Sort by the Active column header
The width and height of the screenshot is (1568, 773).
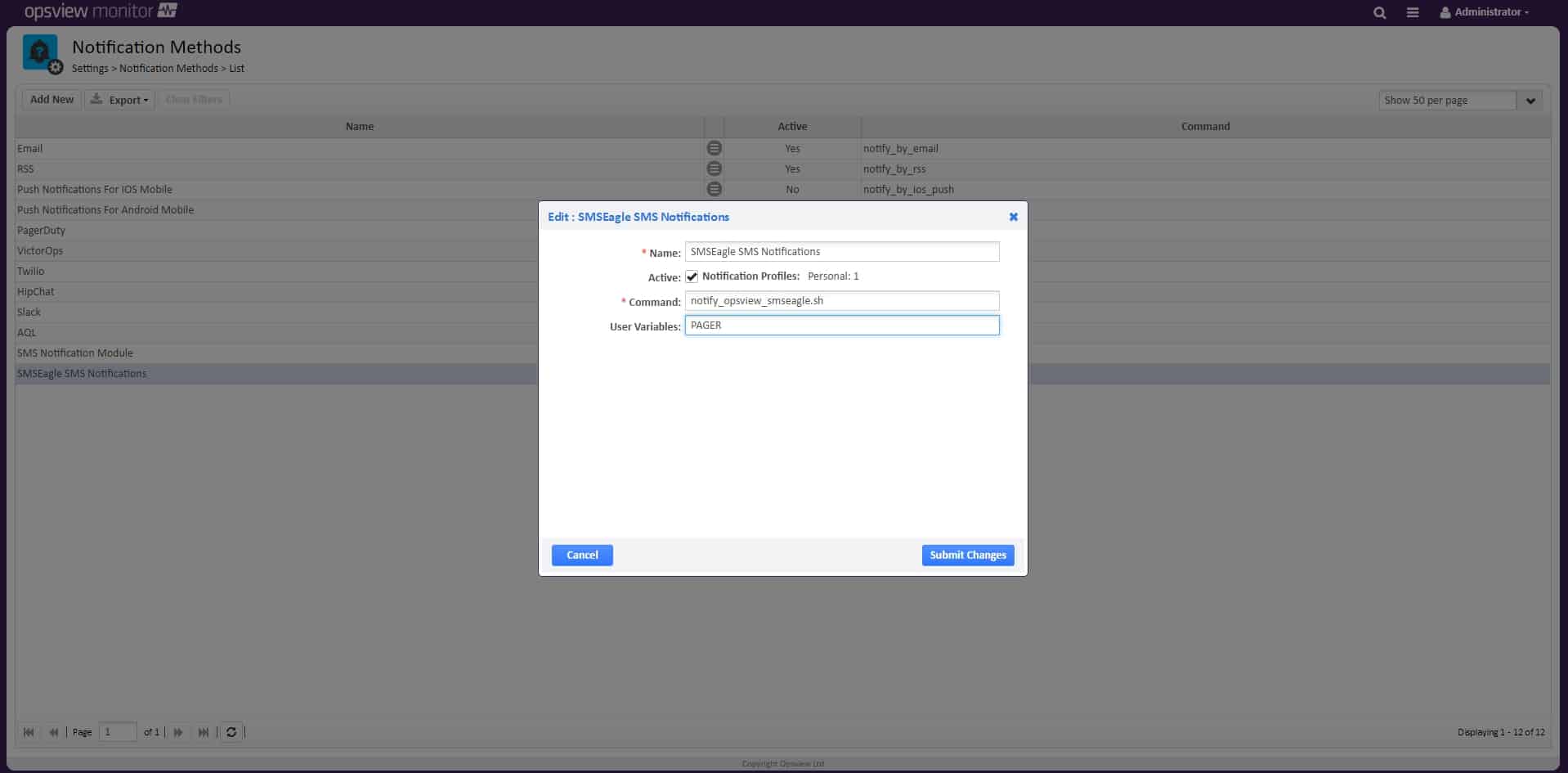(x=792, y=127)
